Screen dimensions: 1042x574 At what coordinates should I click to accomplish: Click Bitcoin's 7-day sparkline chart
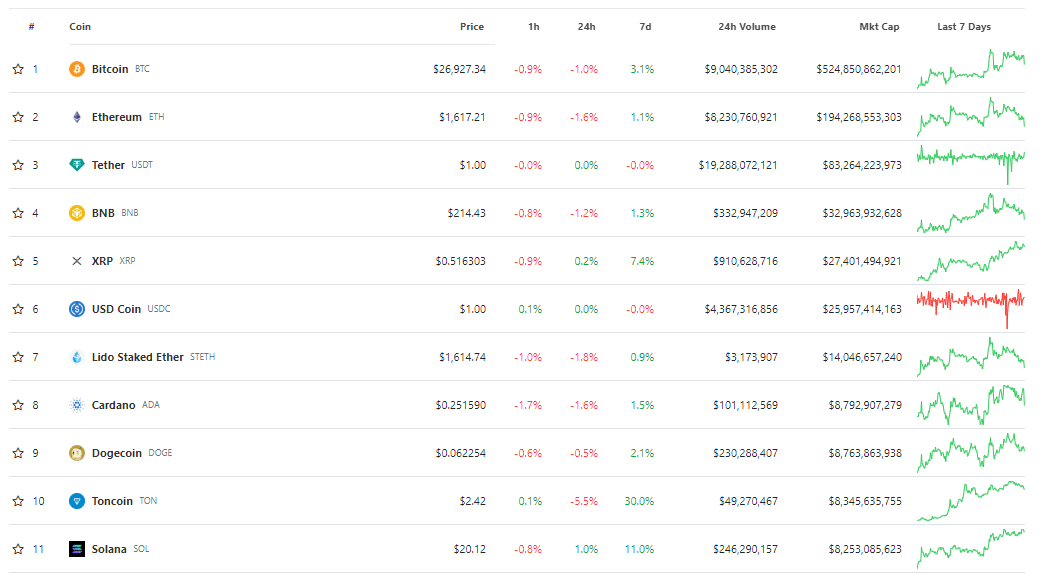click(x=971, y=68)
